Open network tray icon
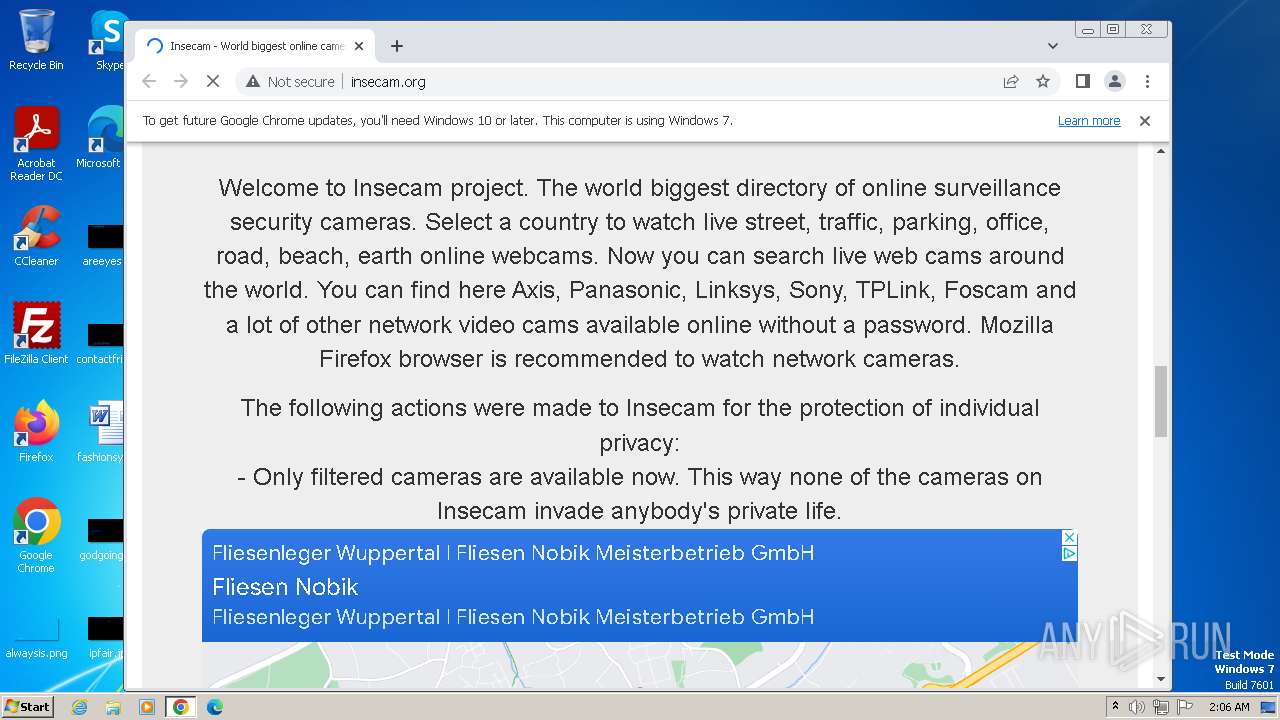Image resolution: width=1280 pixels, height=720 pixels. click(1160, 707)
